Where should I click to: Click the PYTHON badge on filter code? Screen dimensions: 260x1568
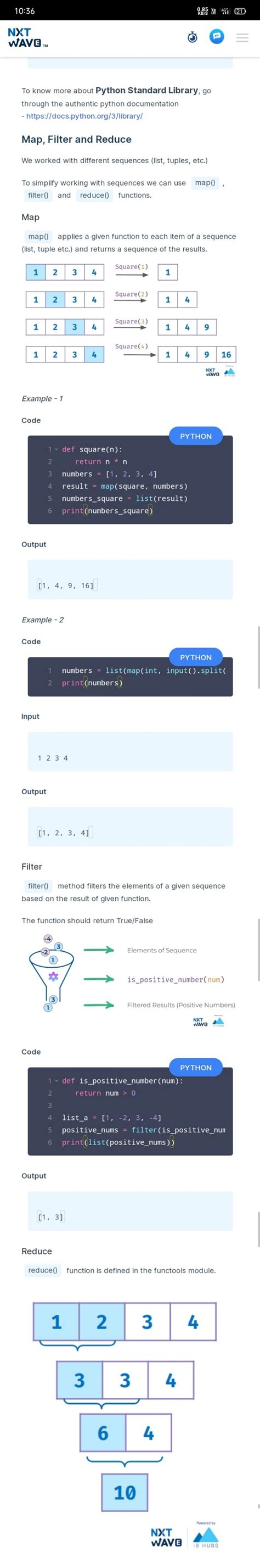[196, 1067]
